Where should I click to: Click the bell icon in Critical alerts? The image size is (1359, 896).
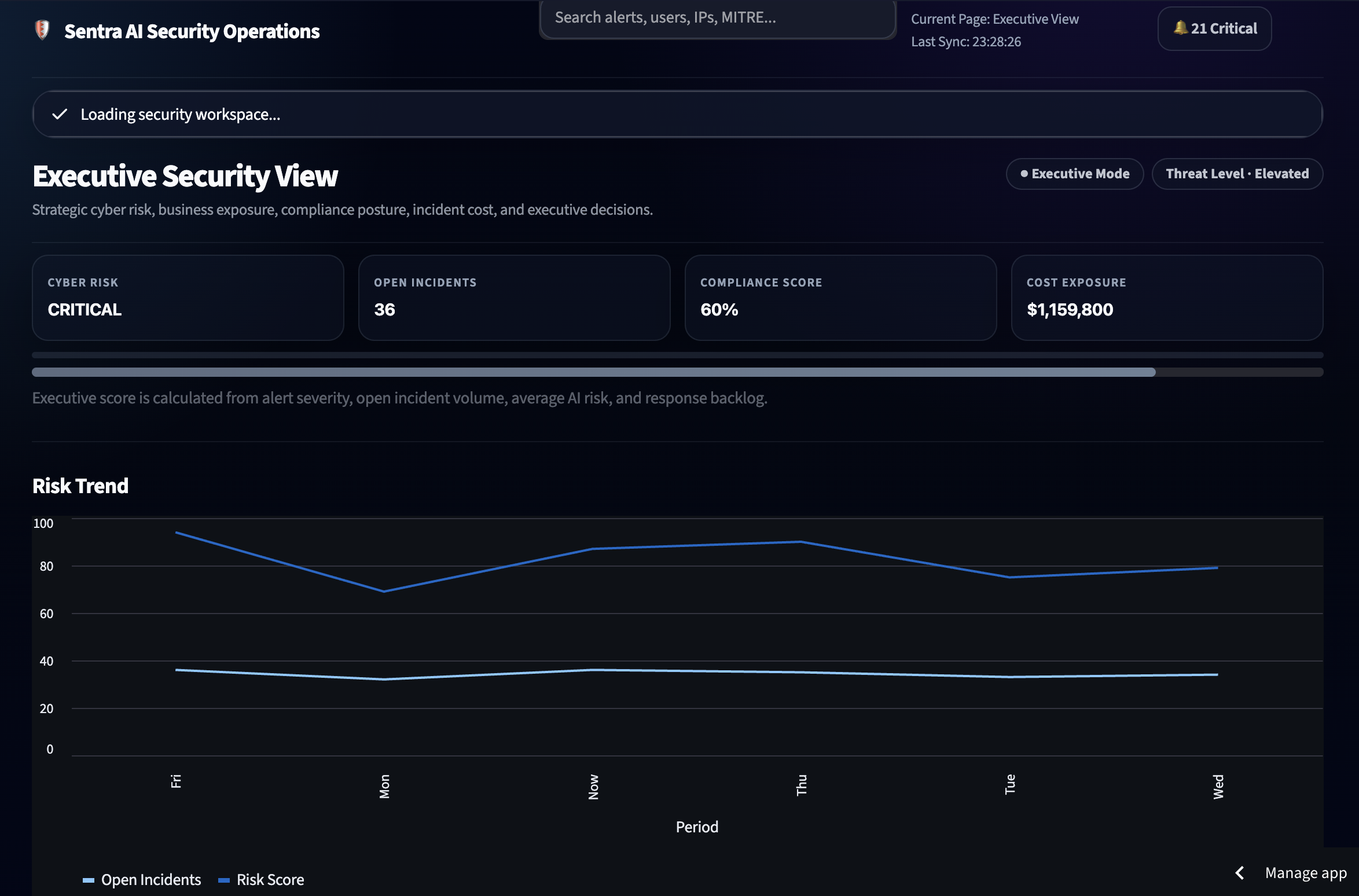click(x=1180, y=28)
